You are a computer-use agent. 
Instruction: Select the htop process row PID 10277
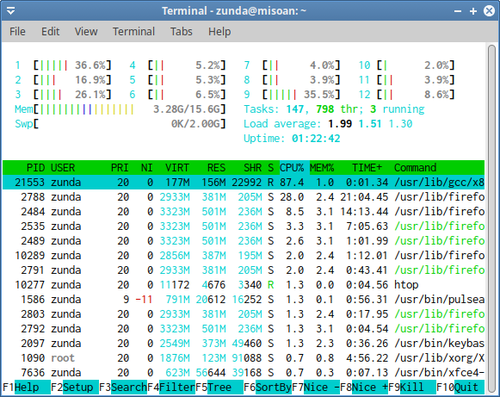click(x=243, y=285)
